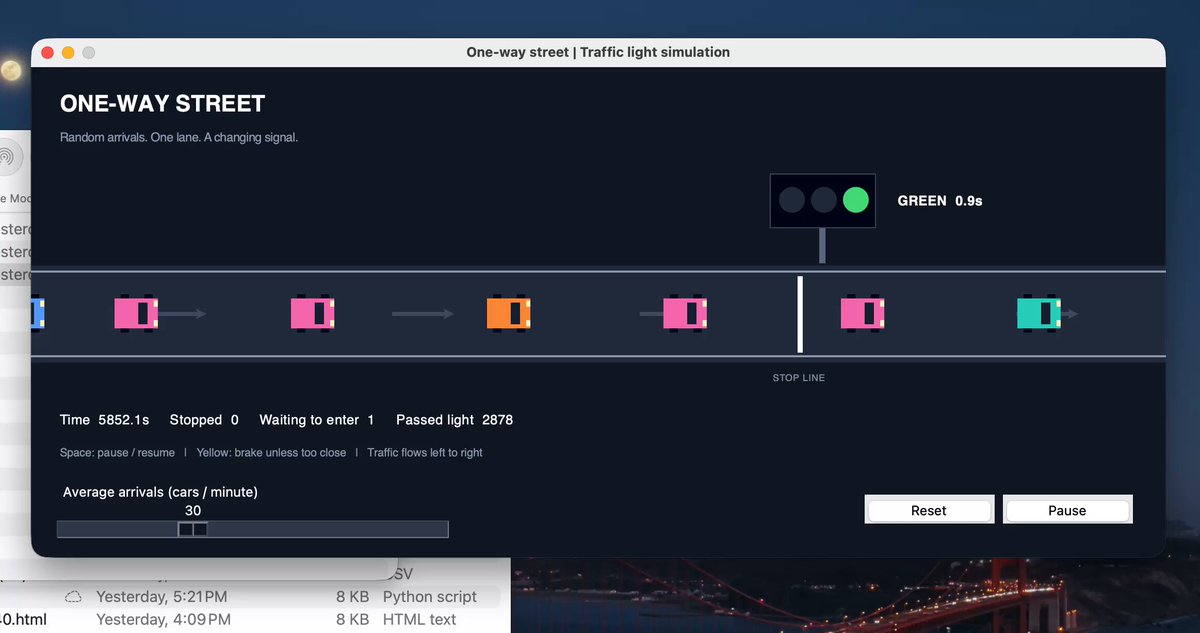
Task: Click the traffic light support pole
Action: coord(822,246)
